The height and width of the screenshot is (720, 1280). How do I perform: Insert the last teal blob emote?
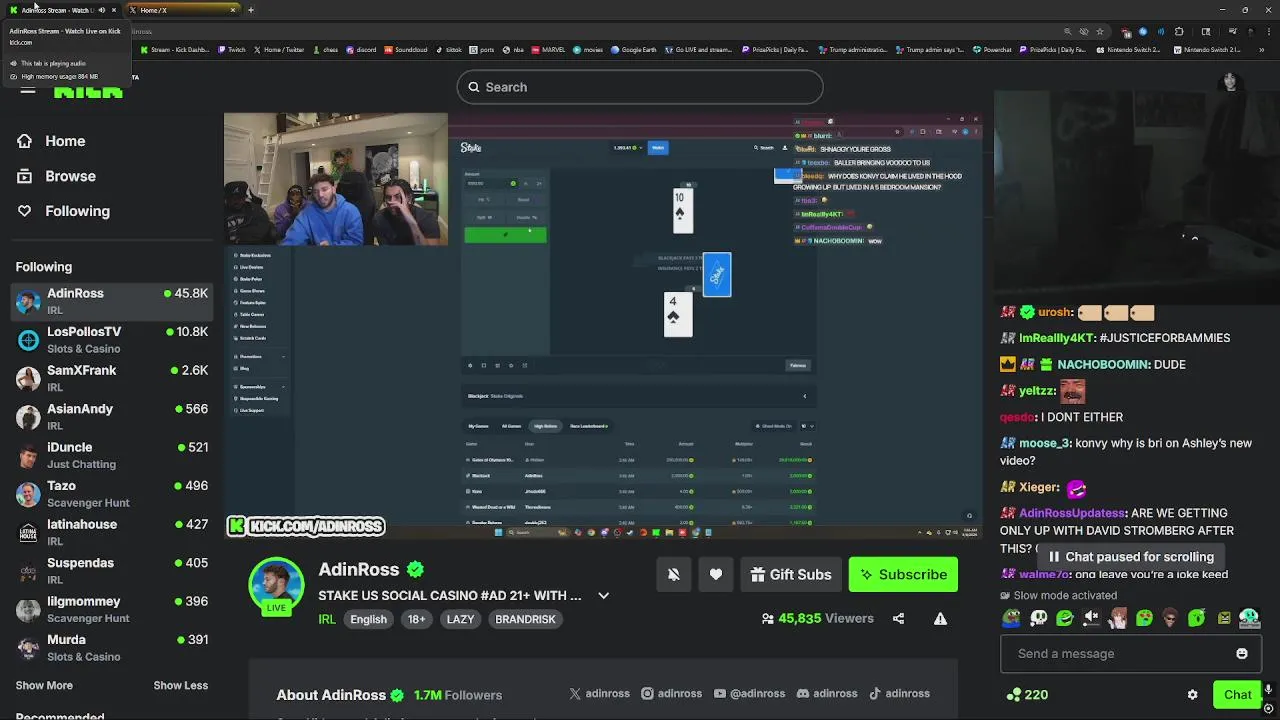[1249, 619]
